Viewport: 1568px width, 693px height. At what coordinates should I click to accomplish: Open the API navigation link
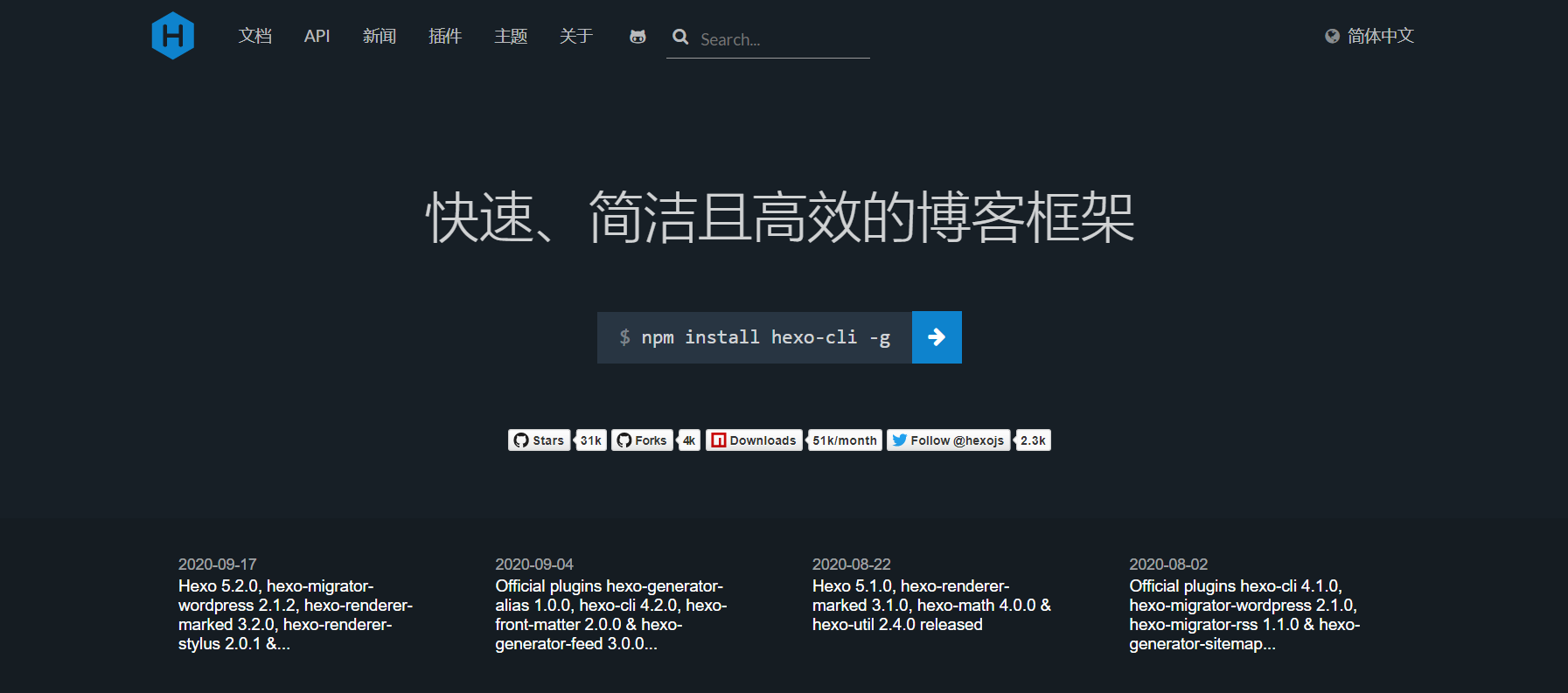tap(317, 36)
